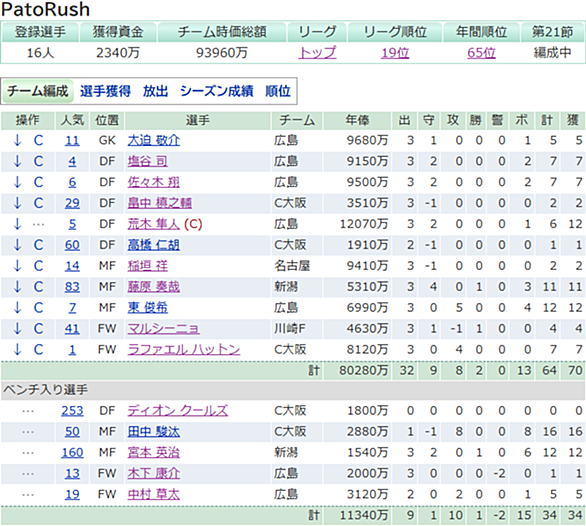Open player 藤原 奏哉 link
This screenshot has height=526, width=586.
click(154, 287)
